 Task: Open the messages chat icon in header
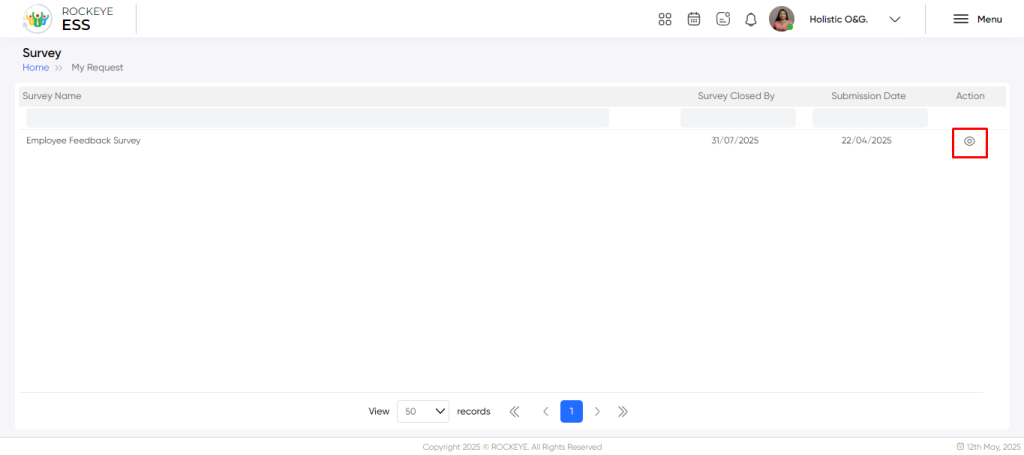tap(722, 19)
